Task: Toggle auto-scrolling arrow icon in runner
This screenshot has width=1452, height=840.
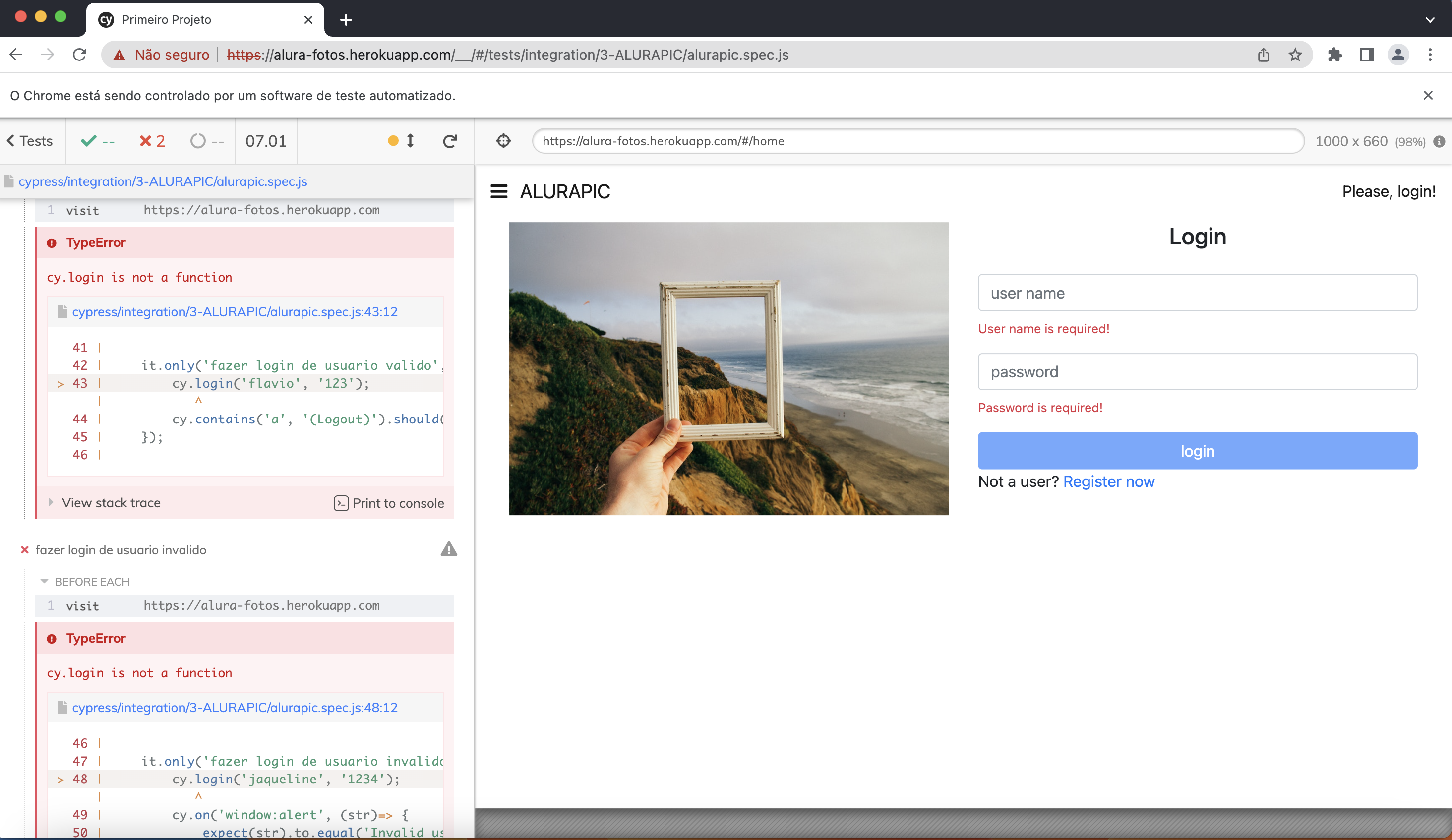Action: click(410, 141)
